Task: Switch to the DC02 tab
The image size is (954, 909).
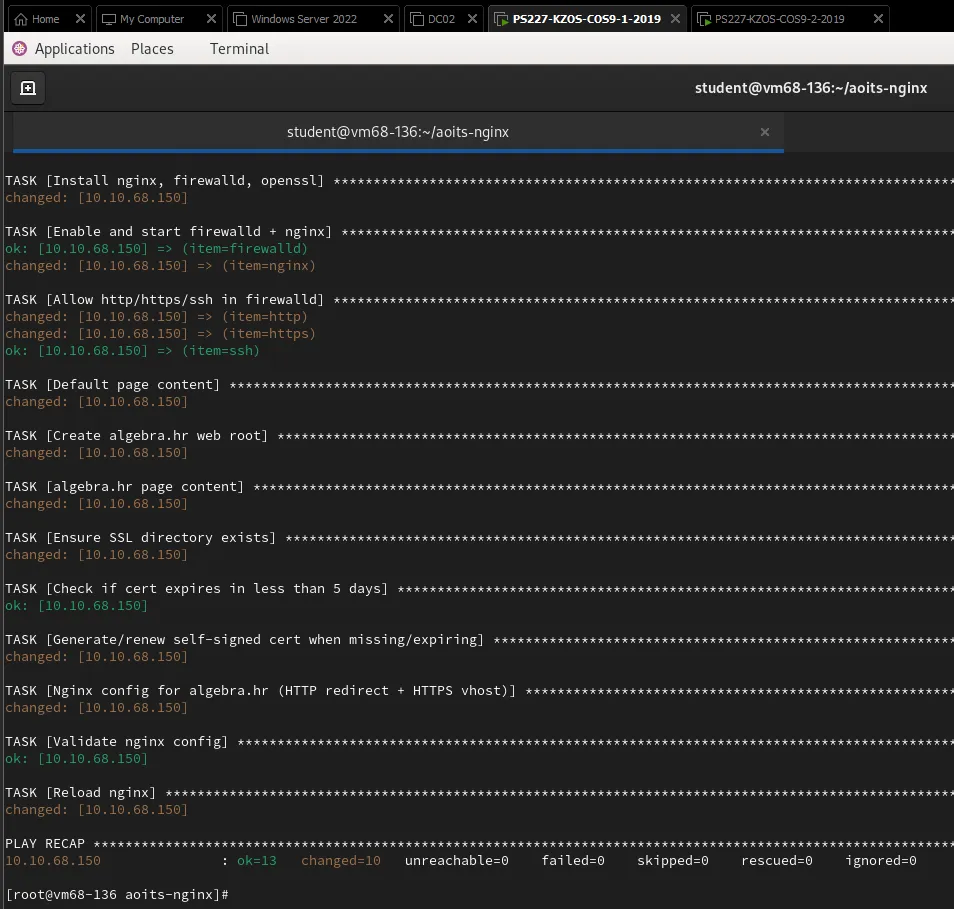Action: (x=438, y=18)
